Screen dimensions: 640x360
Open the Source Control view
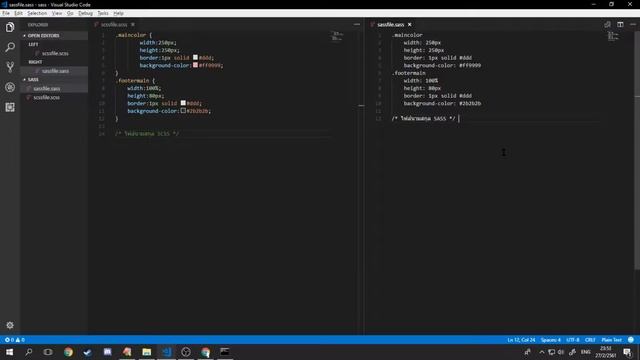[10, 67]
